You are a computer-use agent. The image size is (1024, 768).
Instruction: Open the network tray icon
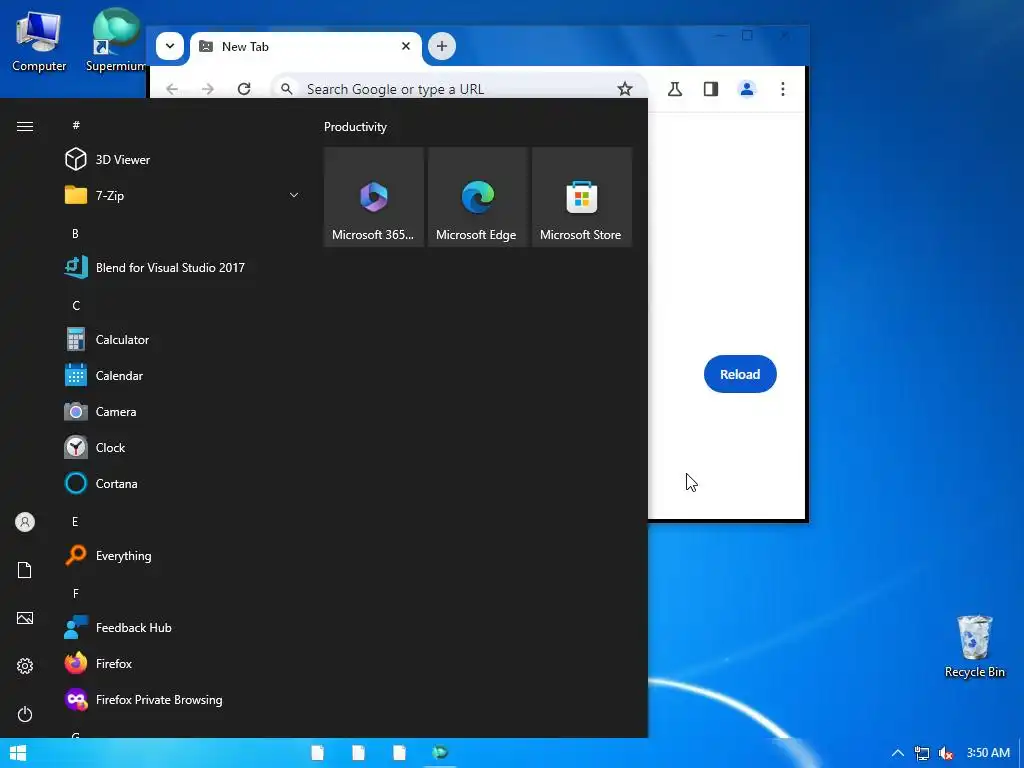pos(921,753)
